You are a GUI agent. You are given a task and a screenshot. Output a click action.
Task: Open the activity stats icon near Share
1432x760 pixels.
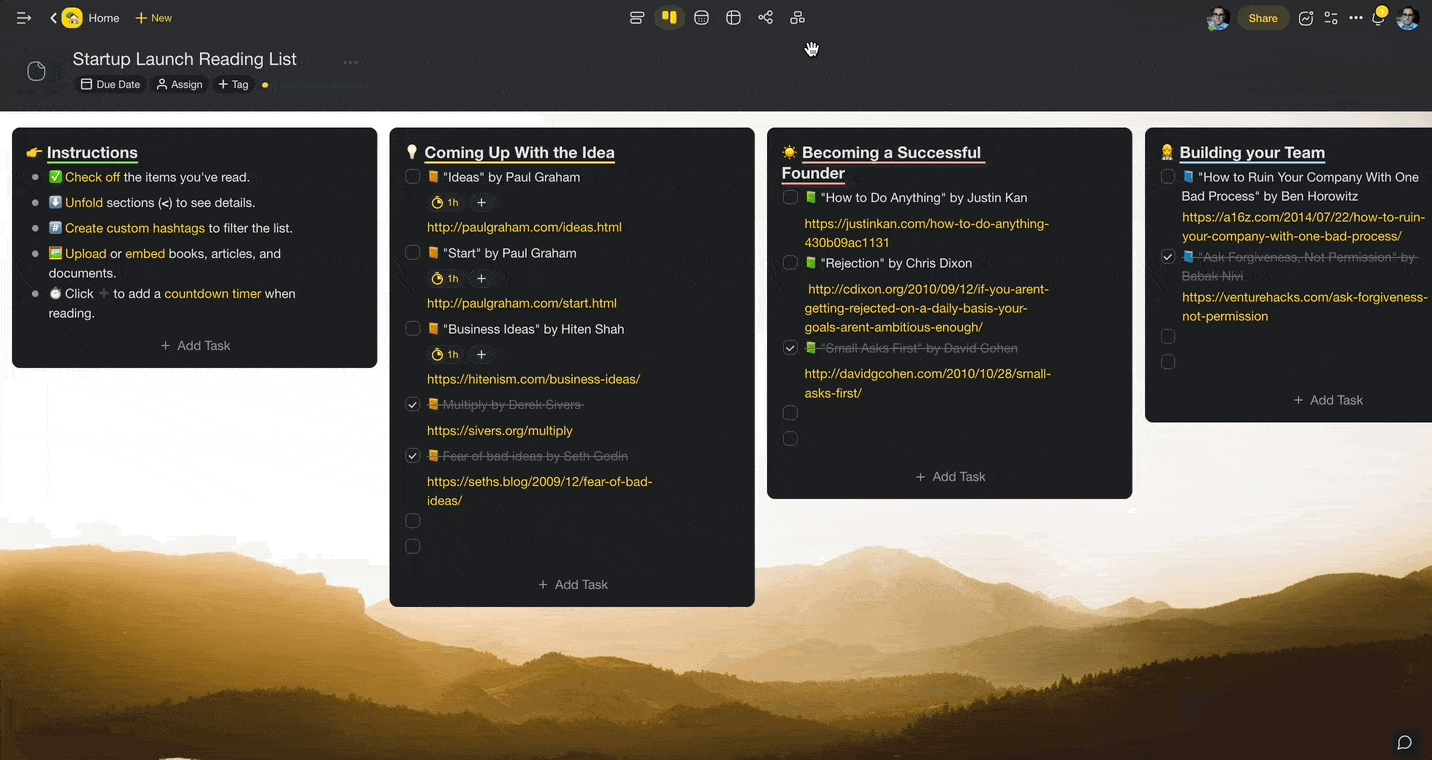click(x=1306, y=17)
